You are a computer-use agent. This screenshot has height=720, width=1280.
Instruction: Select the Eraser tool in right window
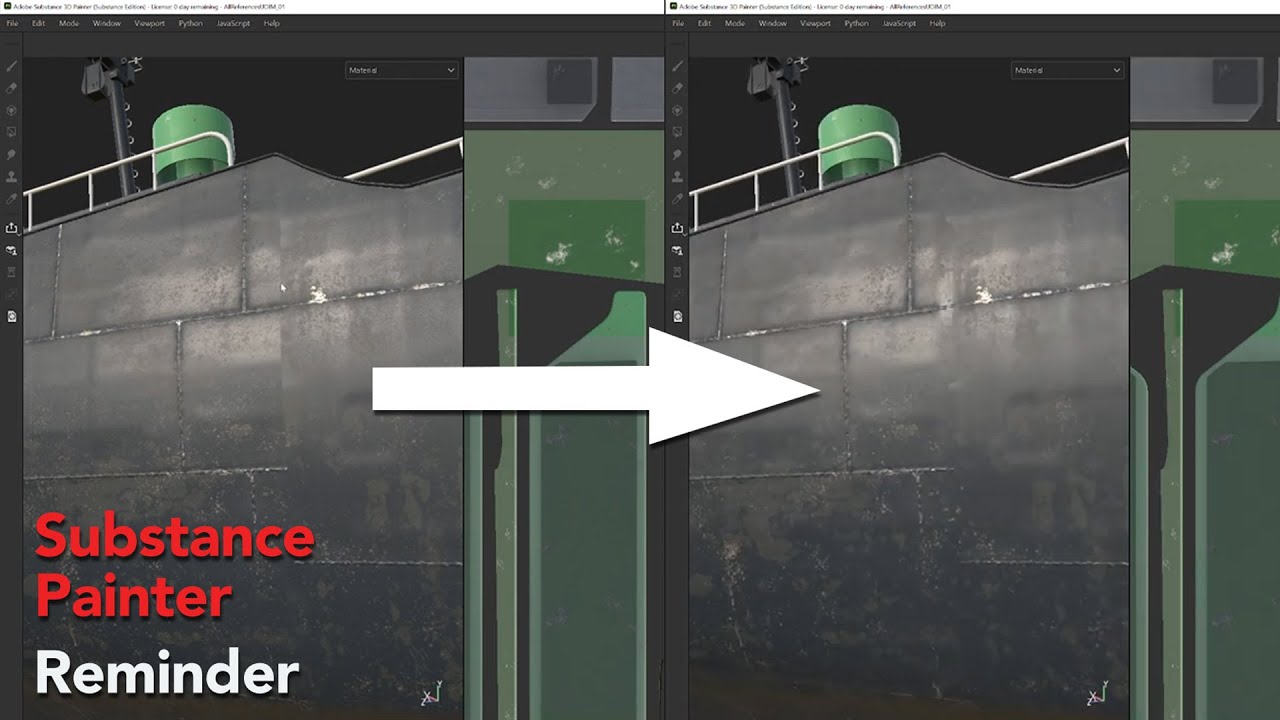coord(678,88)
